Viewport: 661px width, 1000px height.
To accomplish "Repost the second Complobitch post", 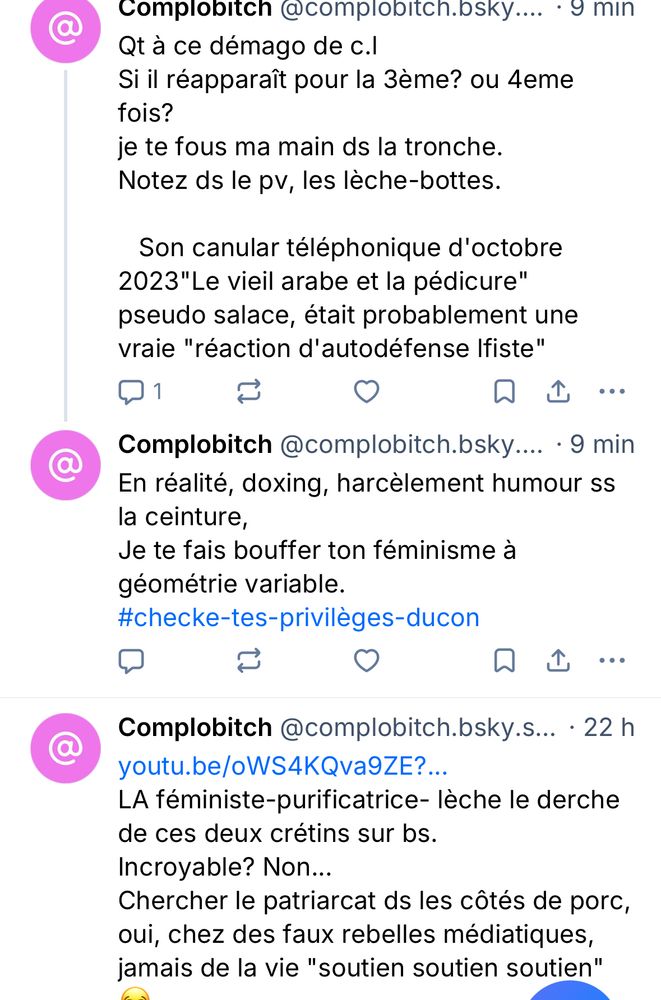I will (x=248, y=661).
